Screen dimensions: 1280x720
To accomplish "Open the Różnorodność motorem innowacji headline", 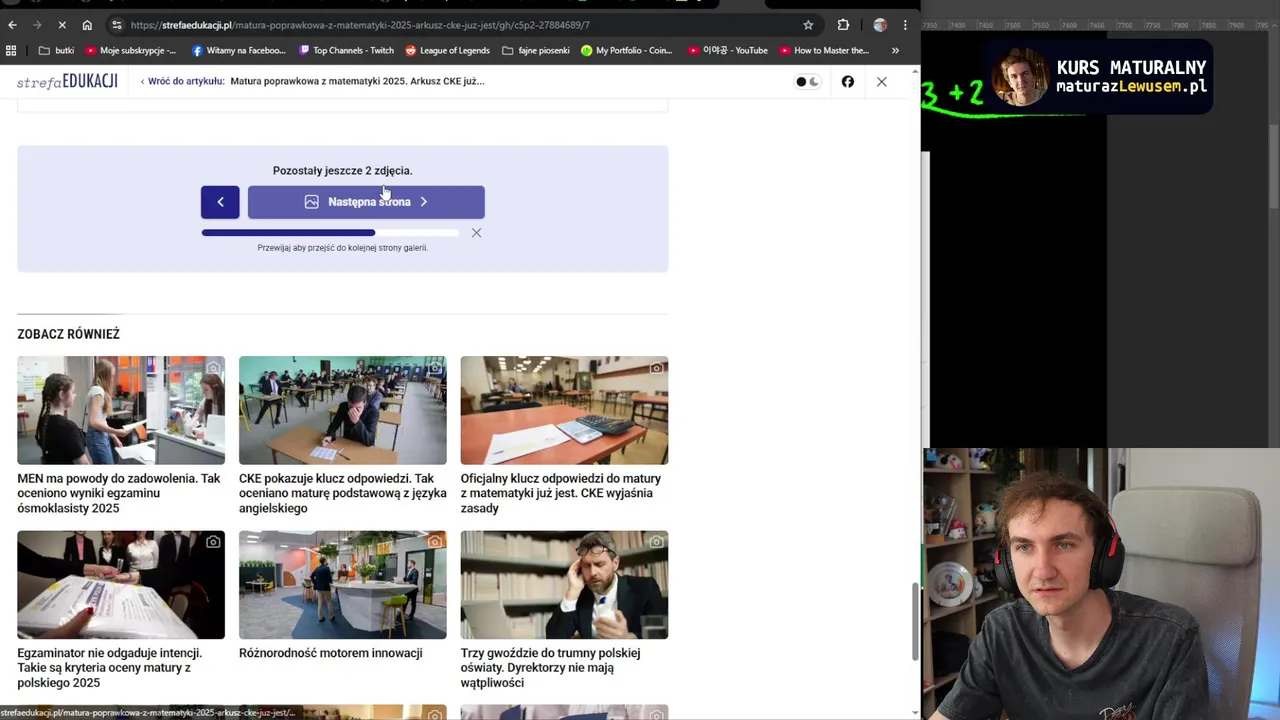I will pos(331,653).
